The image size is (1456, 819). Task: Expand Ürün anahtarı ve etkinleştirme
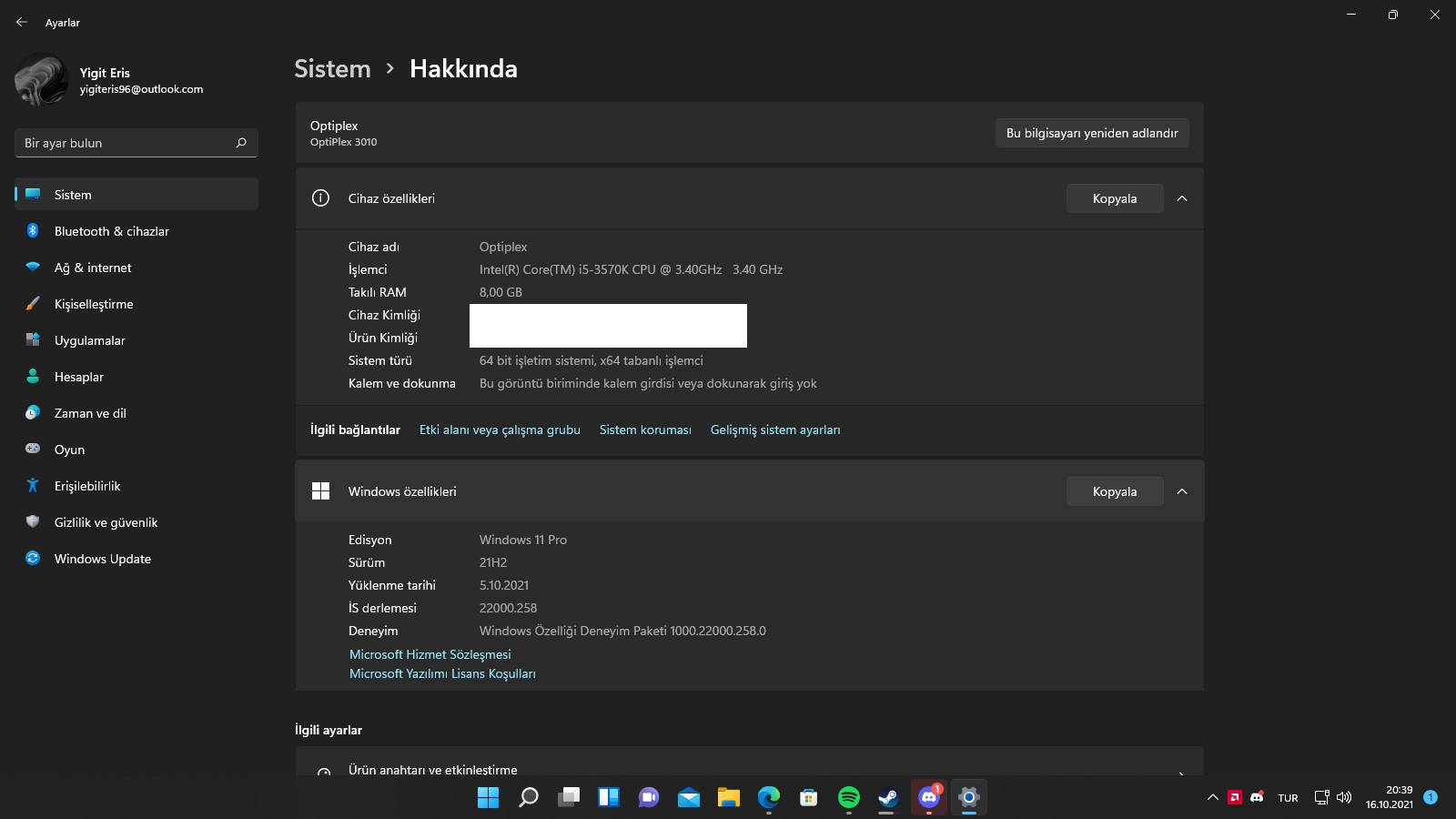point(749,769)
